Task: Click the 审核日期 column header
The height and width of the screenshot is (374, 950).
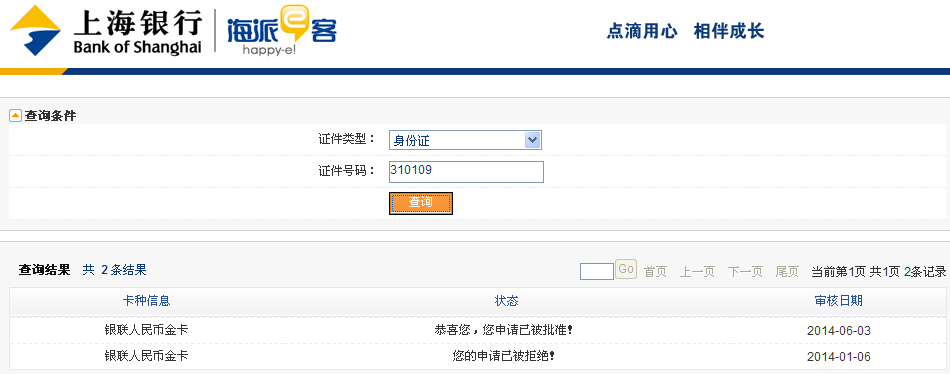Action: 839,301
